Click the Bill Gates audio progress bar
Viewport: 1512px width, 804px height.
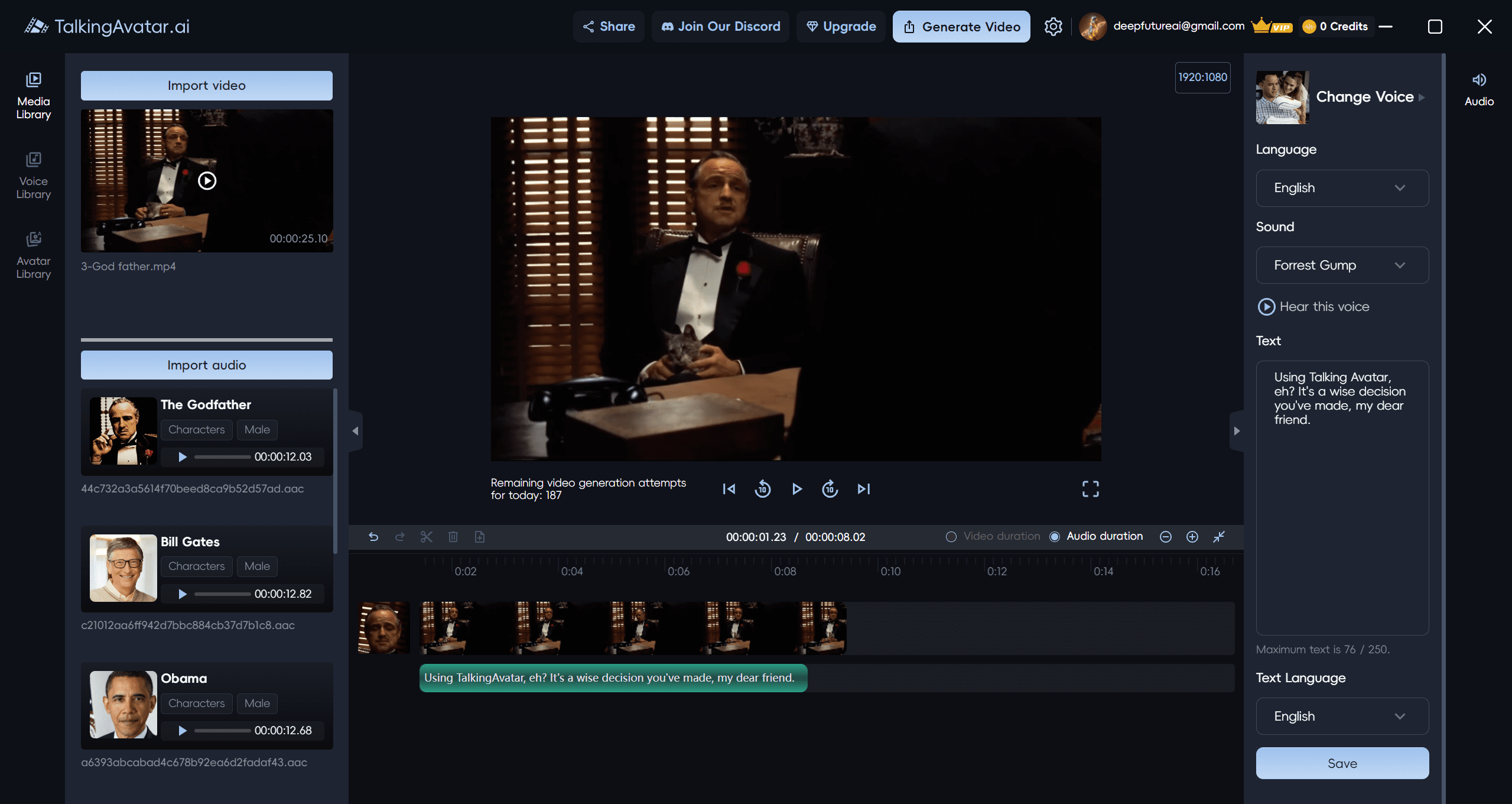(x=222, y=594)
